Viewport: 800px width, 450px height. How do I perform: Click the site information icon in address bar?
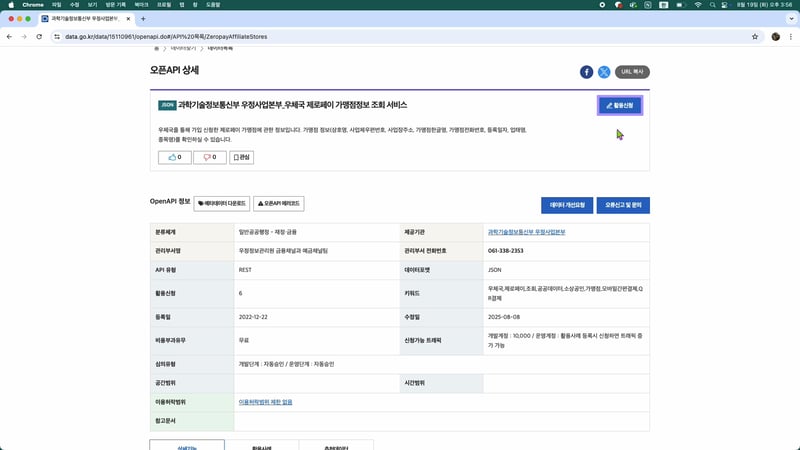(x=57, y=37)
